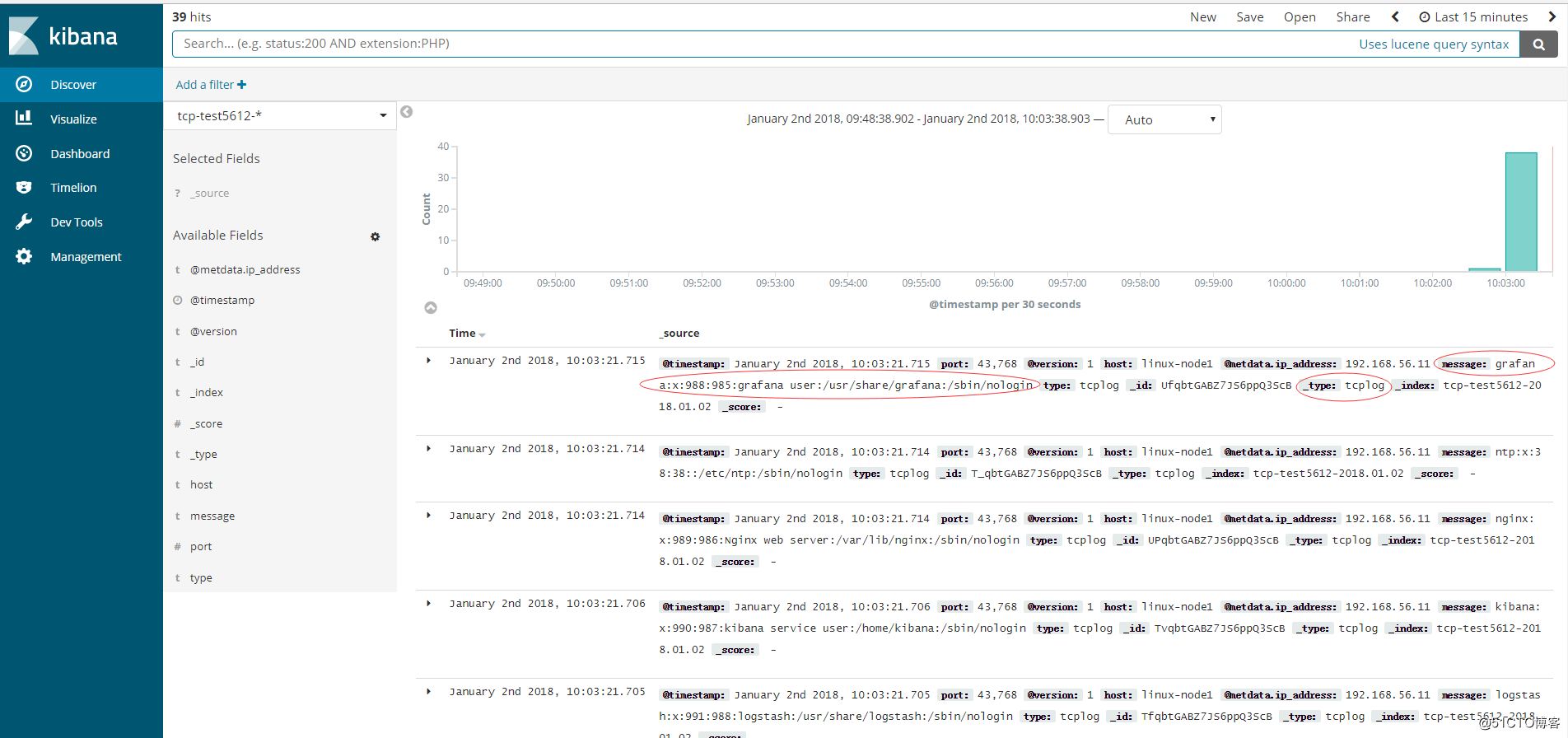Open Uses lucene query syntax link

tap(1434, 44)
